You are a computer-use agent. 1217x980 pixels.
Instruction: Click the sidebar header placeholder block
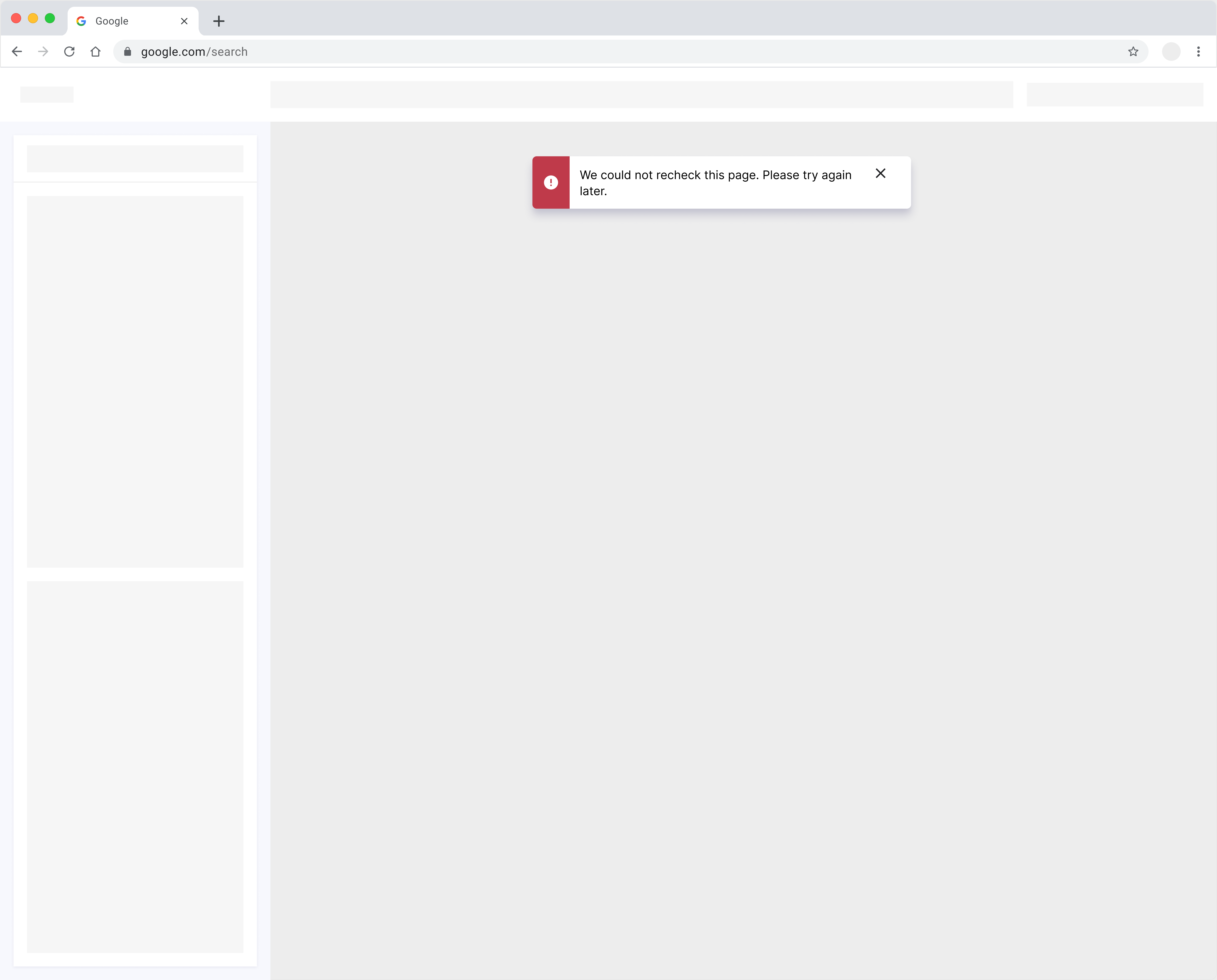click(x=135, y=159)
